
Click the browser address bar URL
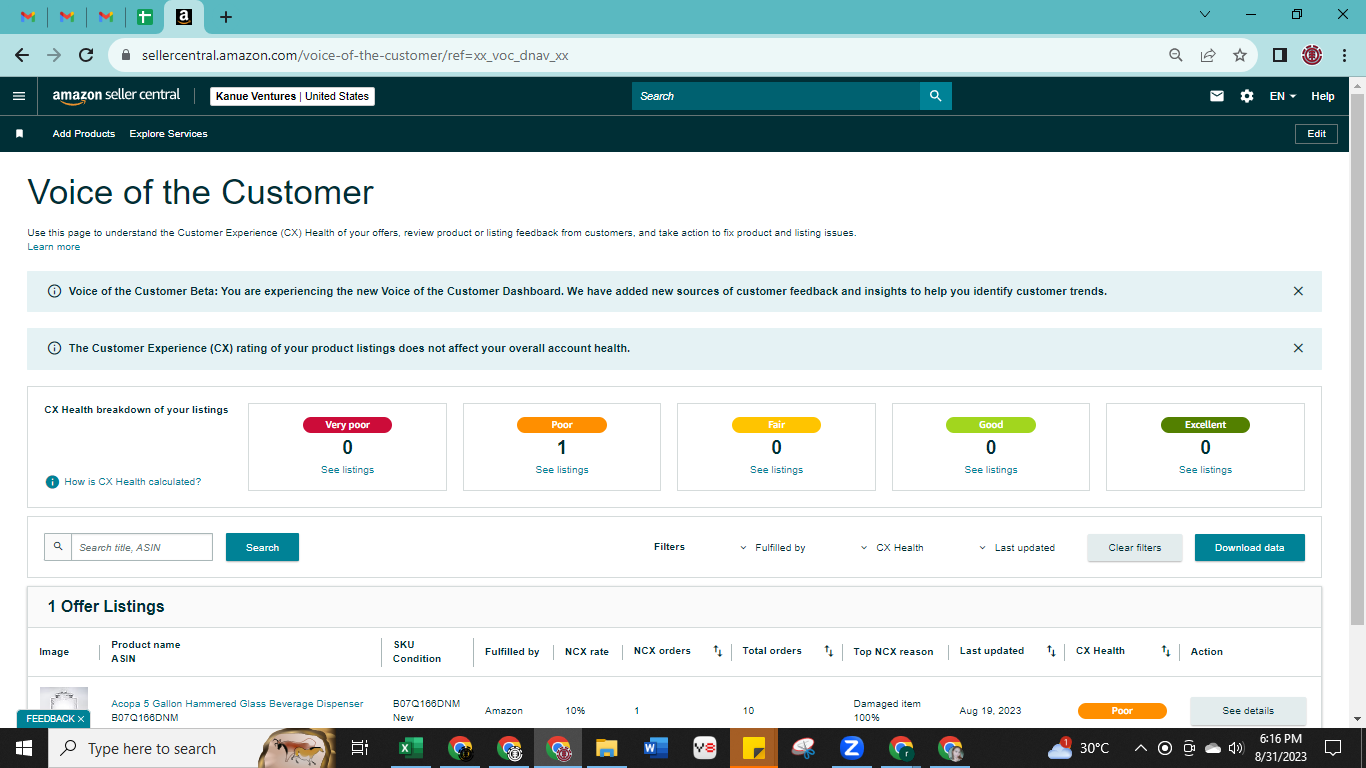(355, 56)
